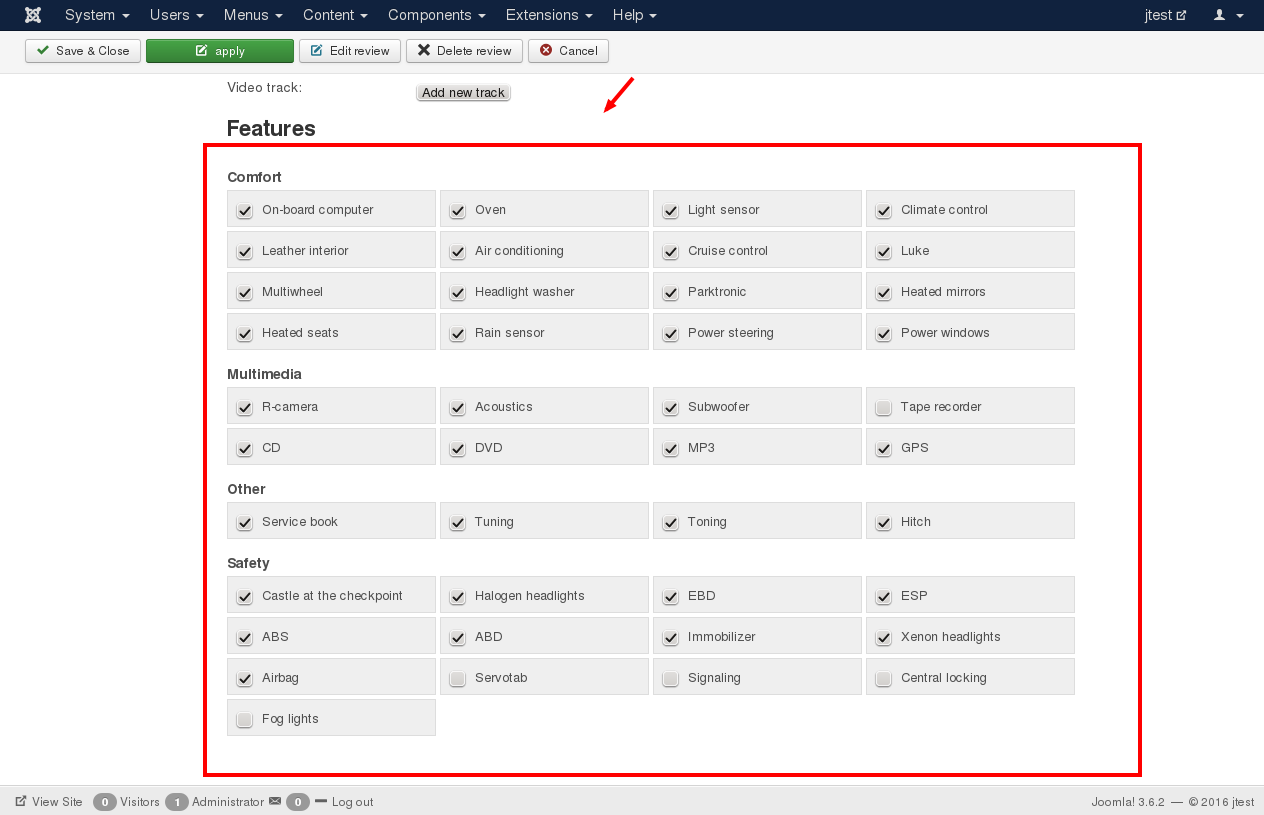This screenshot has height=815, width=1264.
Task: Enable the Tape recorder checkbox
Action: (883, 408)
